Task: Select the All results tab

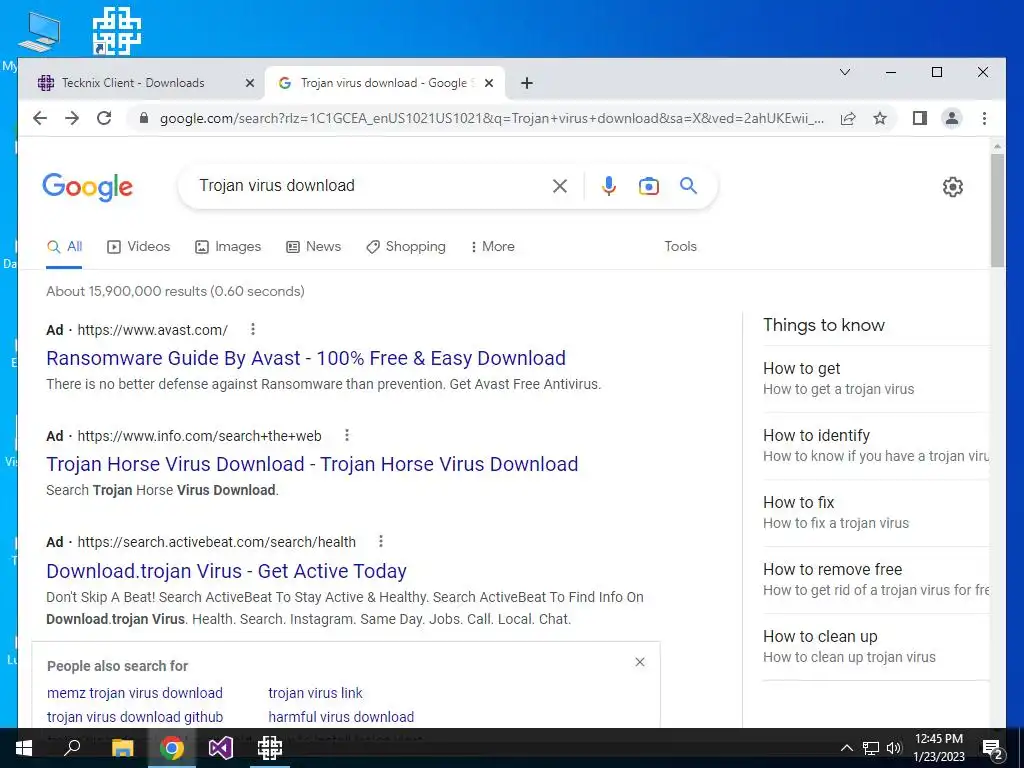Action: point(65,246)
